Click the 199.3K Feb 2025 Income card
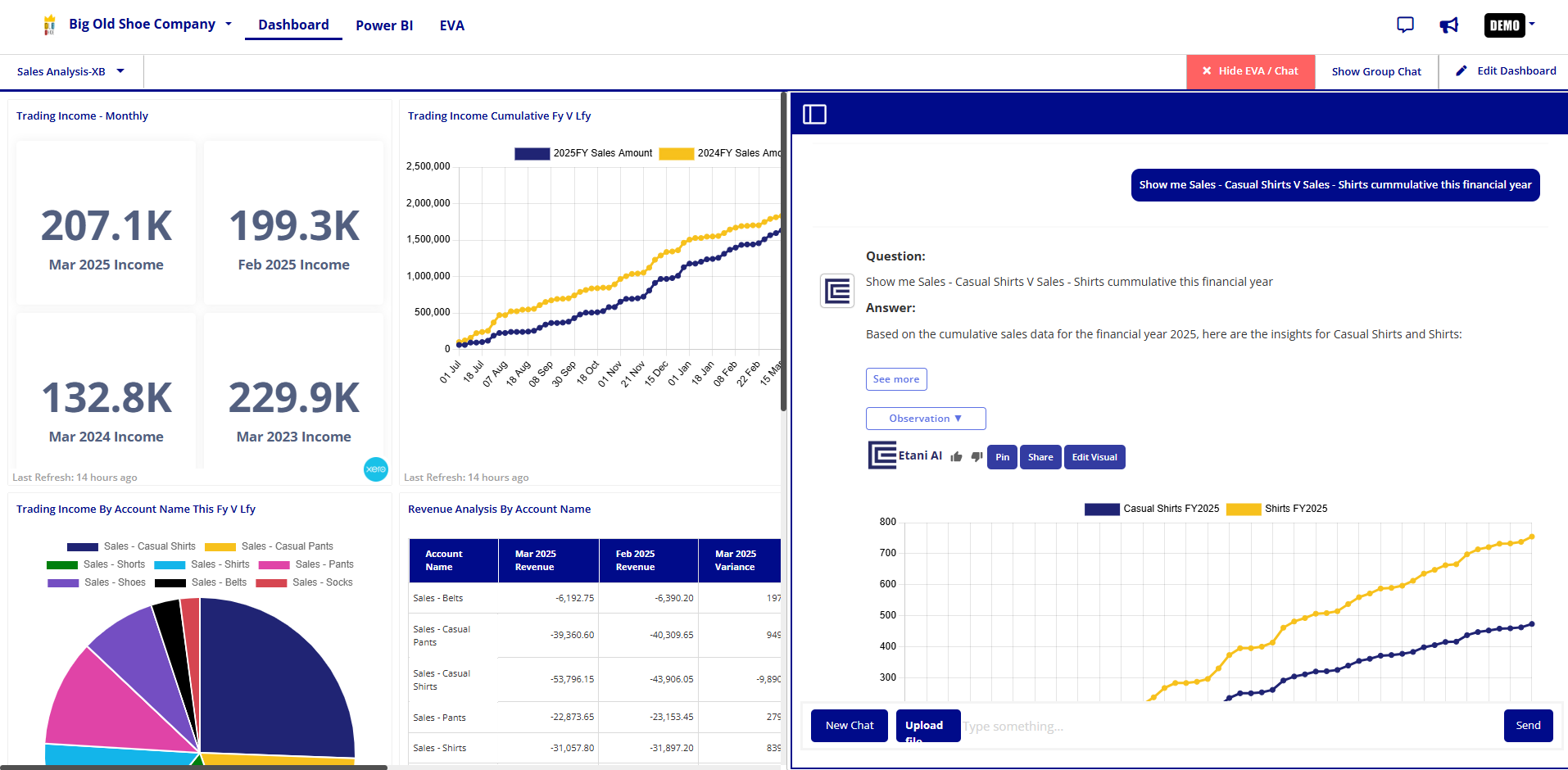The width and height of the screenshot is (1568, 770). tap(294, 223)
